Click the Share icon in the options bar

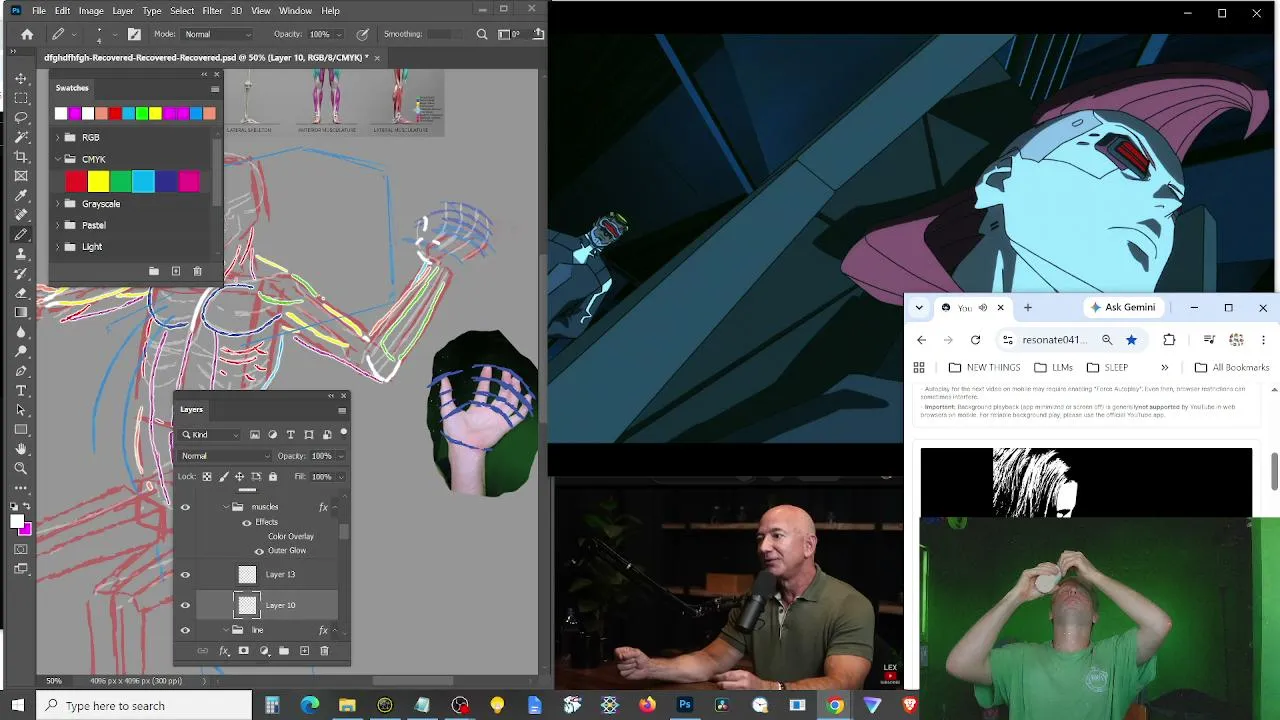coord(539,34)
